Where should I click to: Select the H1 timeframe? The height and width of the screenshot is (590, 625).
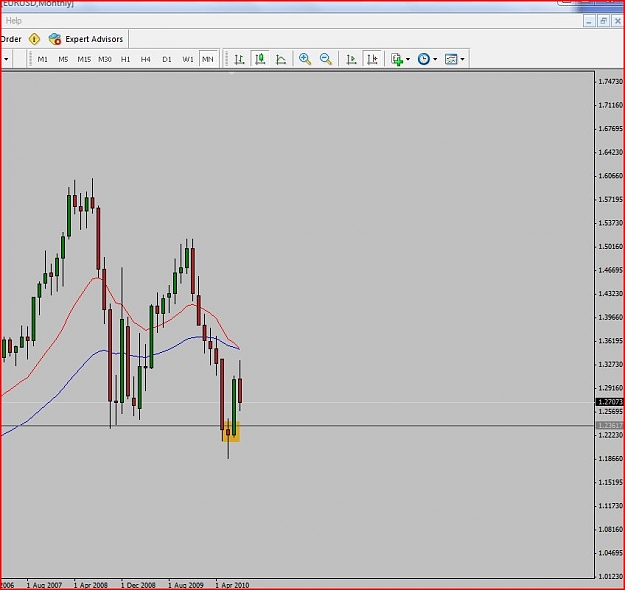126,59
